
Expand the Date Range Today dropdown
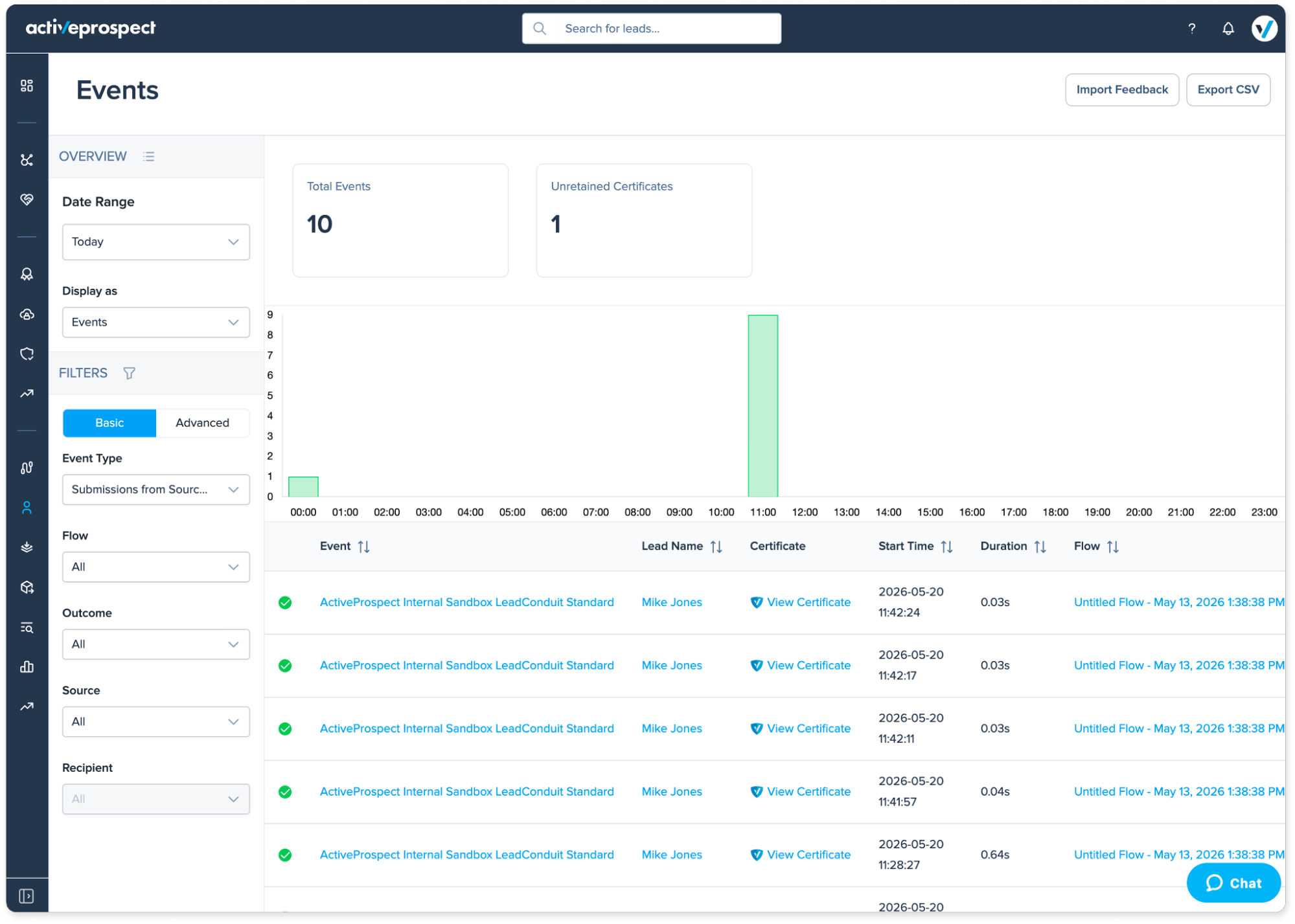[x=155, y=242]
